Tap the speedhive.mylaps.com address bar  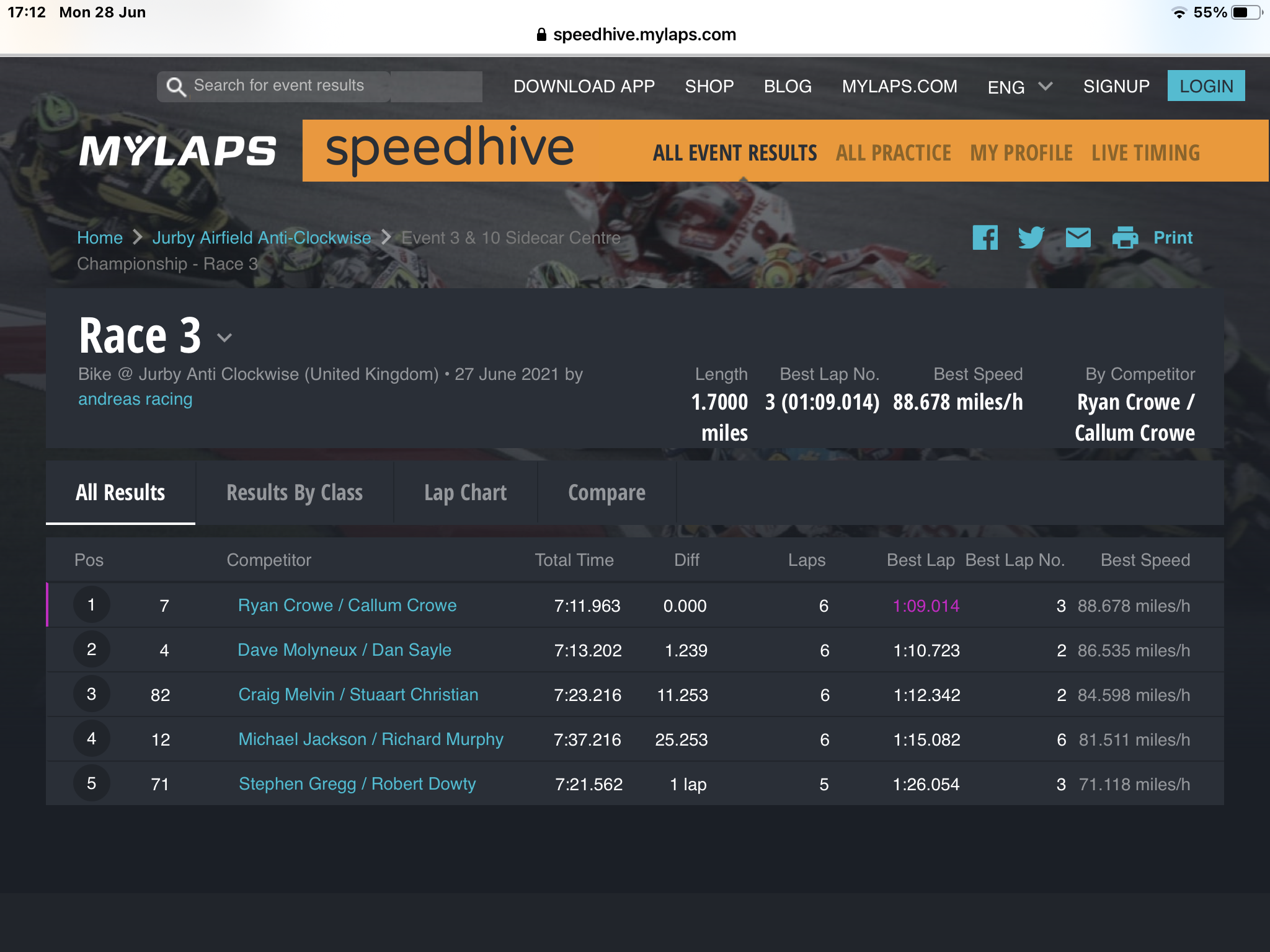(x=636, y=35)
